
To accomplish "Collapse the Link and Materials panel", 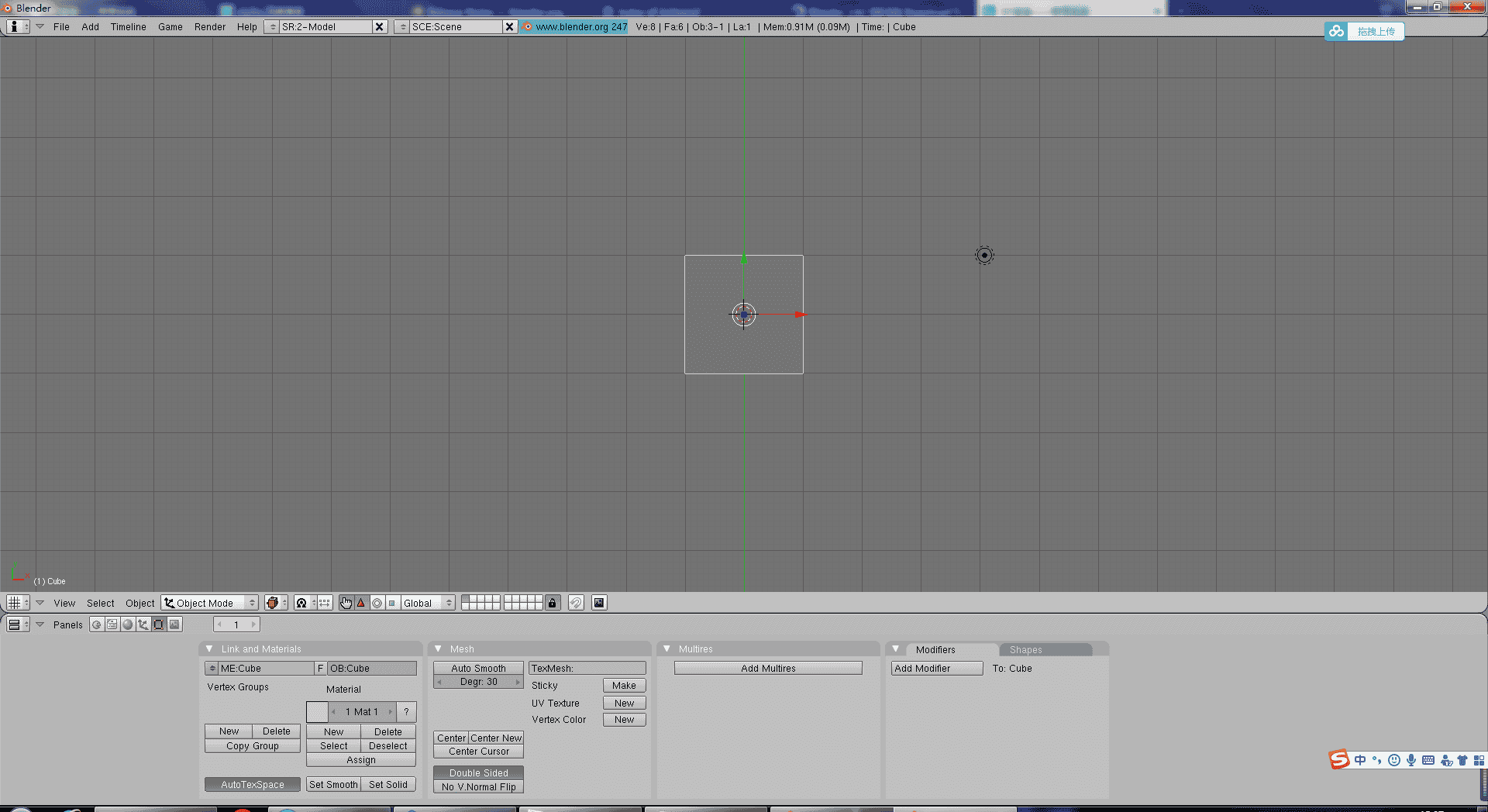I will tap(209, 649).
